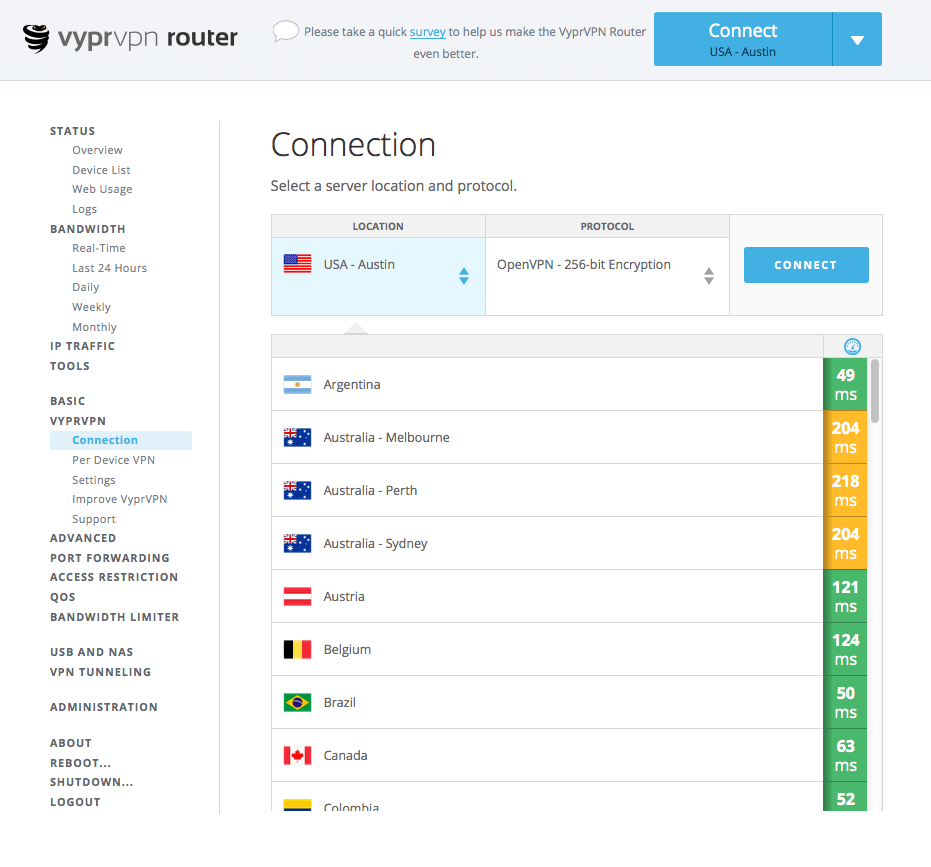Open Improve VyprVPN page

coord(119,499)
